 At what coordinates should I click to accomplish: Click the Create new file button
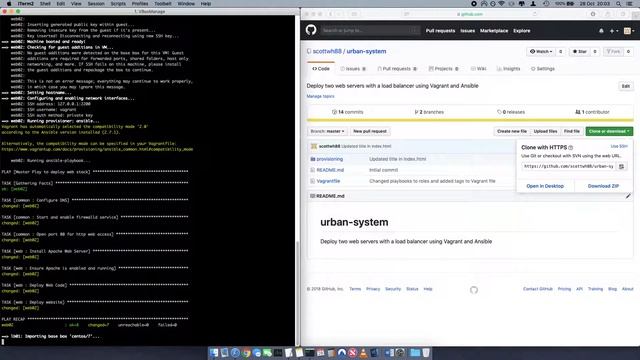point(512,131)
